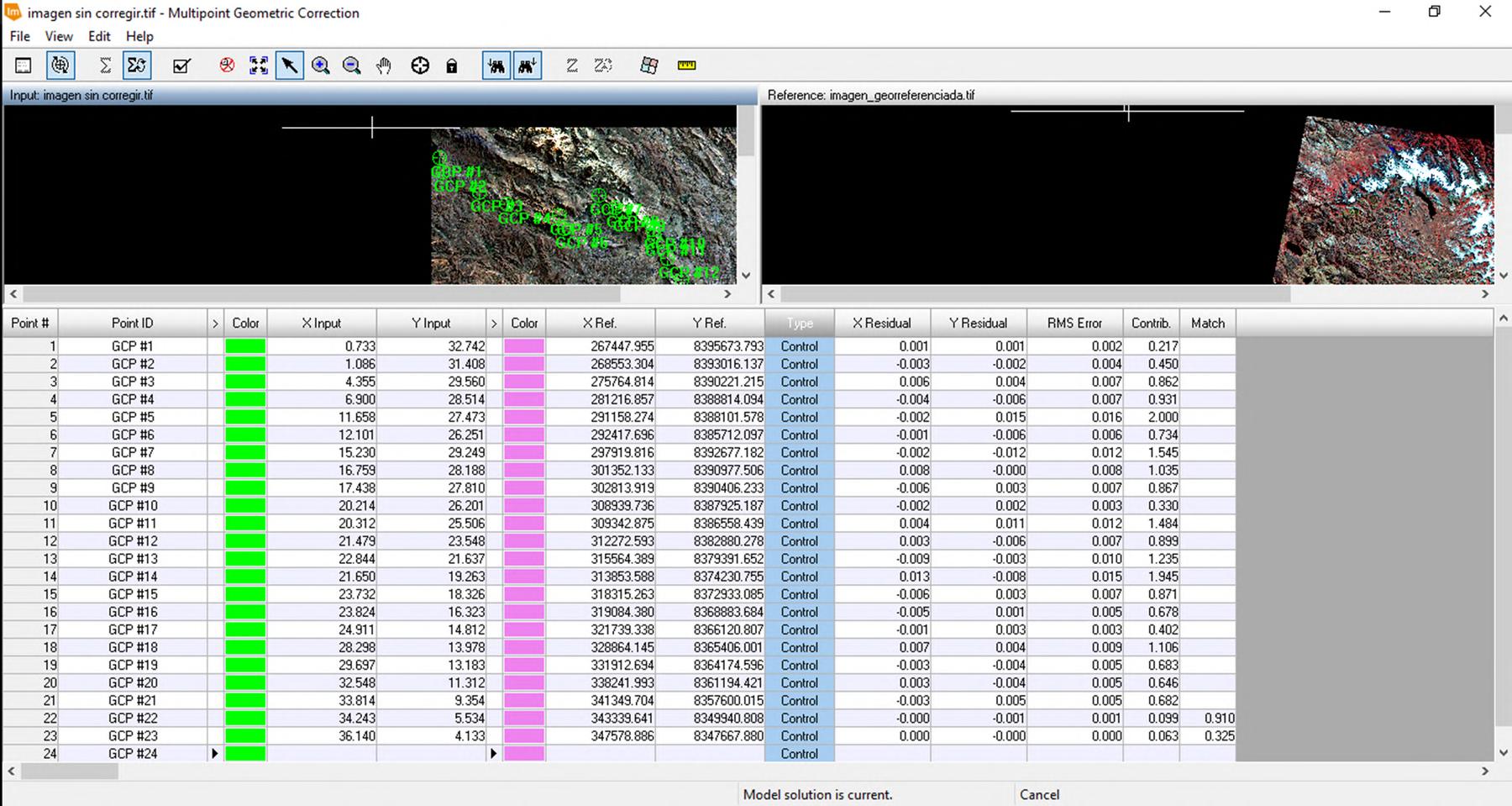Click the blue fit-to-frame arrows icon
Viewport: 1512px width, 806px height.
(259, 66)
